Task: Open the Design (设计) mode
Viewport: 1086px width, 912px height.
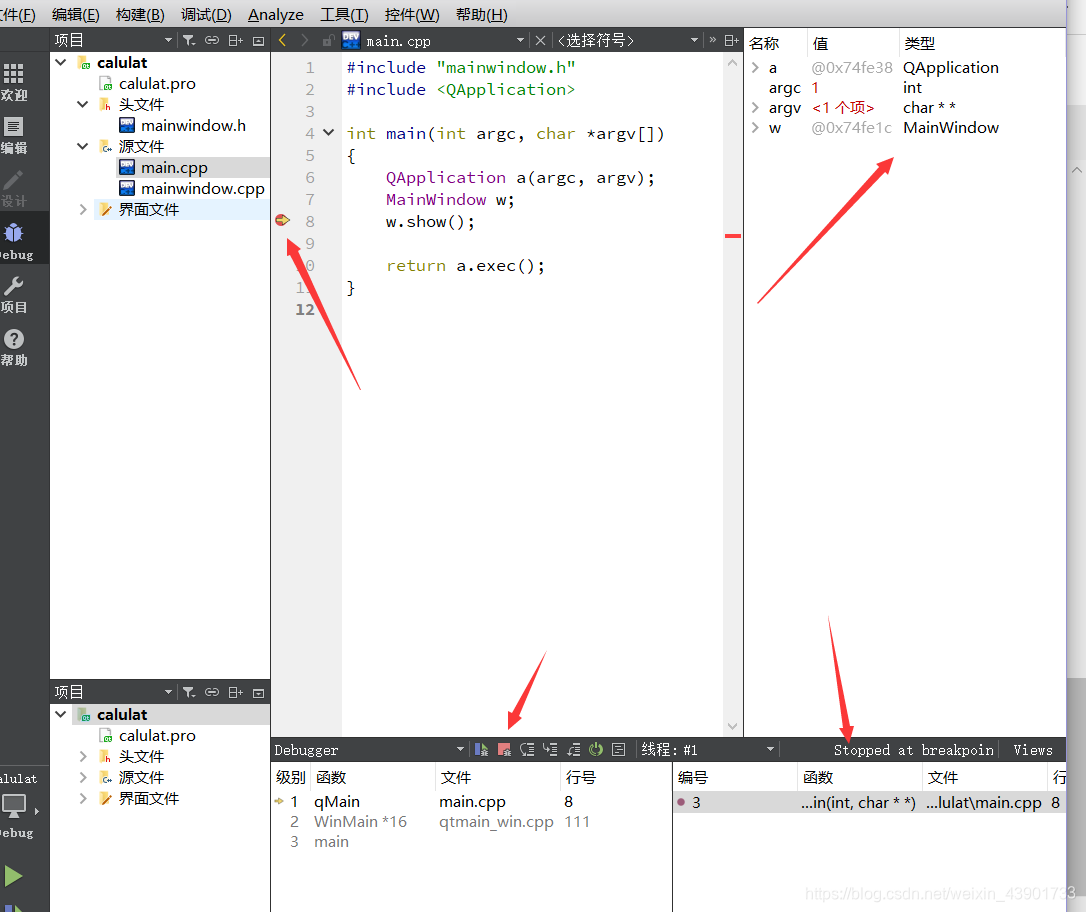Action: [x=14, y=188]
